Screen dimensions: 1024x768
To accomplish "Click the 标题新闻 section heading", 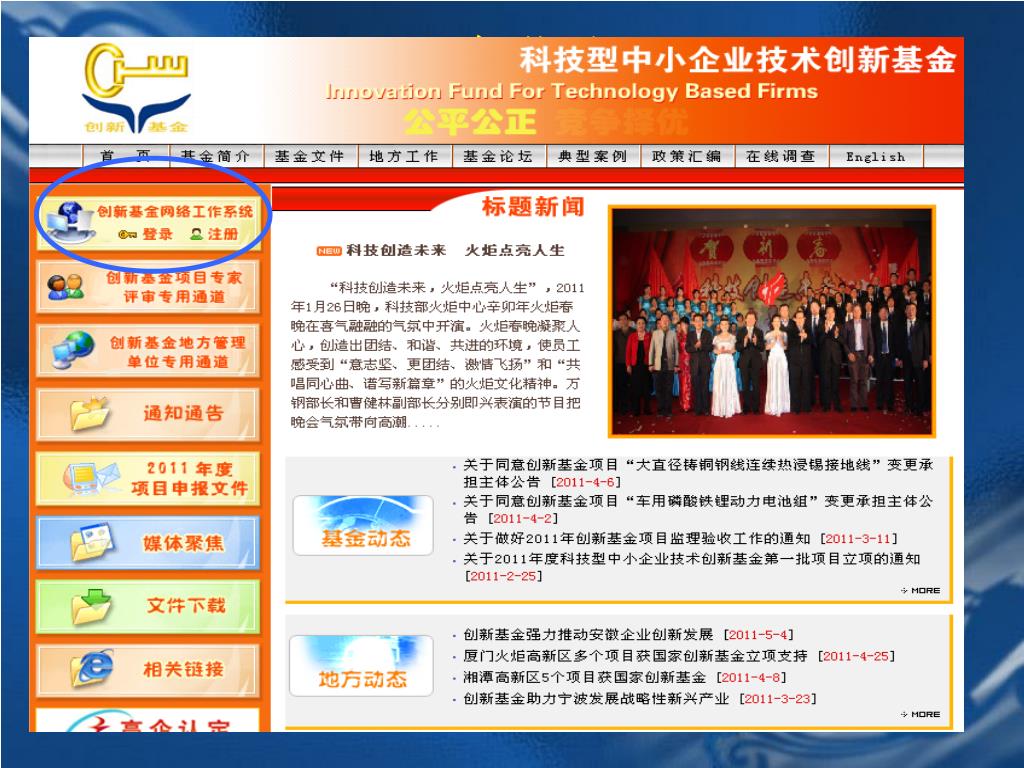I will tap(533, 207).
